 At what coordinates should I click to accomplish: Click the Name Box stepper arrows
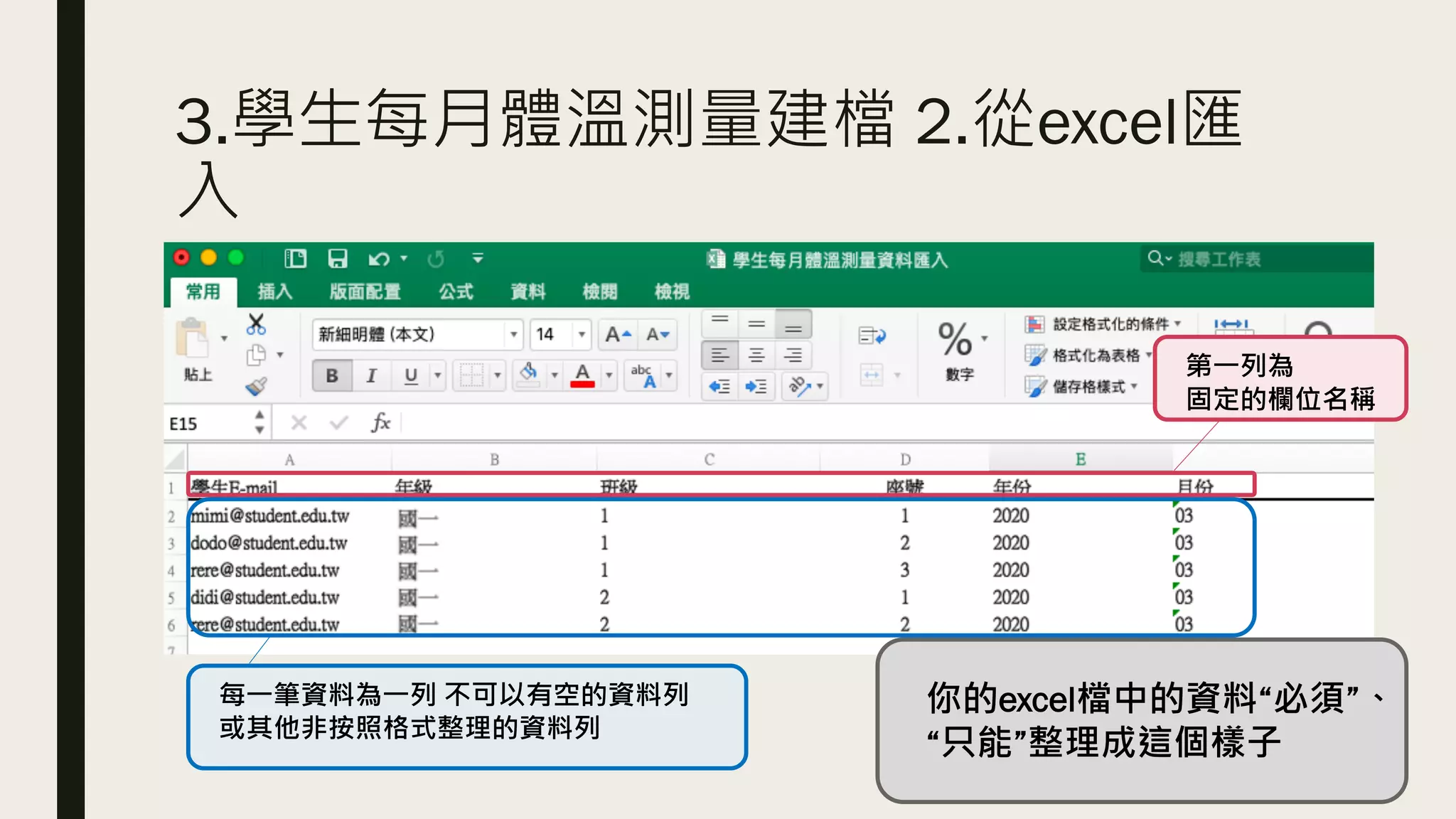pyautogui.click(x=259, y=422)
